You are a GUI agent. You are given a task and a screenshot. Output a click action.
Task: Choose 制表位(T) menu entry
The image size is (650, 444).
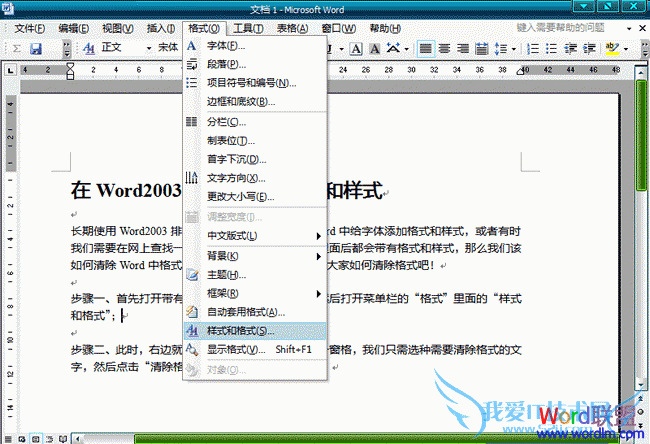pyautogui.click(x=255, y=141)
